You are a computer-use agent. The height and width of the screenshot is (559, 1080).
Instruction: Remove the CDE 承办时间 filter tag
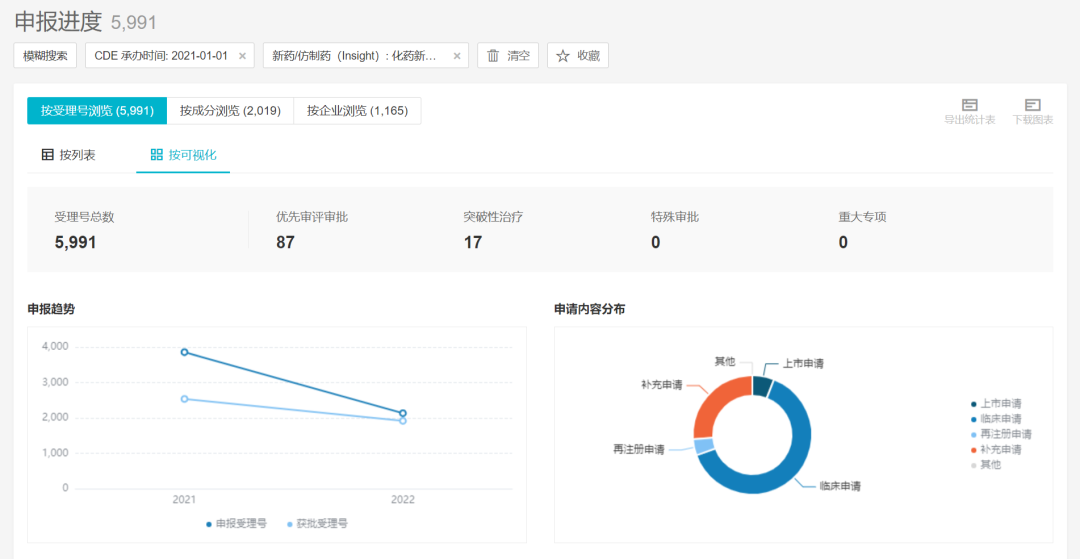[x=242, y=56]
